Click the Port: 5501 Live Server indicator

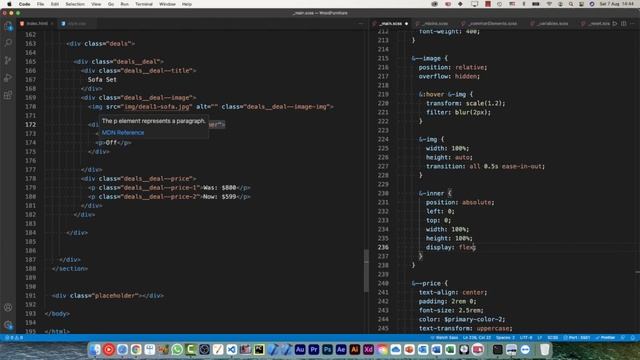[x=577, y=338]
